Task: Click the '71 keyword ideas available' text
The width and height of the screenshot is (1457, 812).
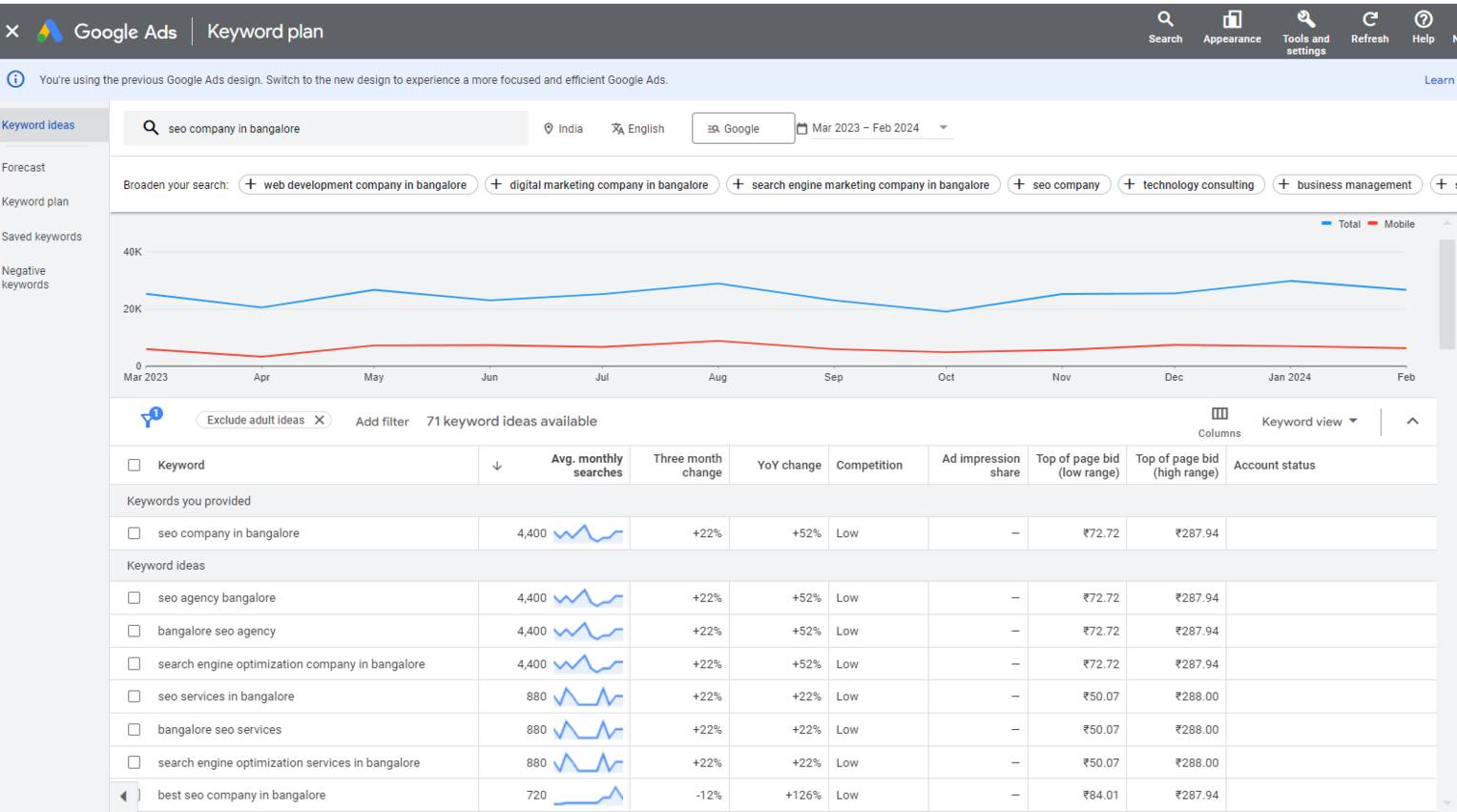Action: 511,422
